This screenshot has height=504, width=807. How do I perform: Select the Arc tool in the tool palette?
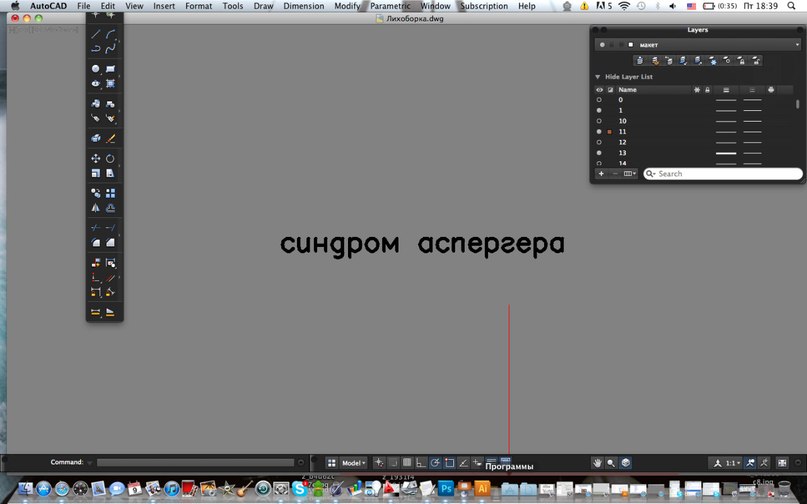pyautogui.click(x=110, y=34)
